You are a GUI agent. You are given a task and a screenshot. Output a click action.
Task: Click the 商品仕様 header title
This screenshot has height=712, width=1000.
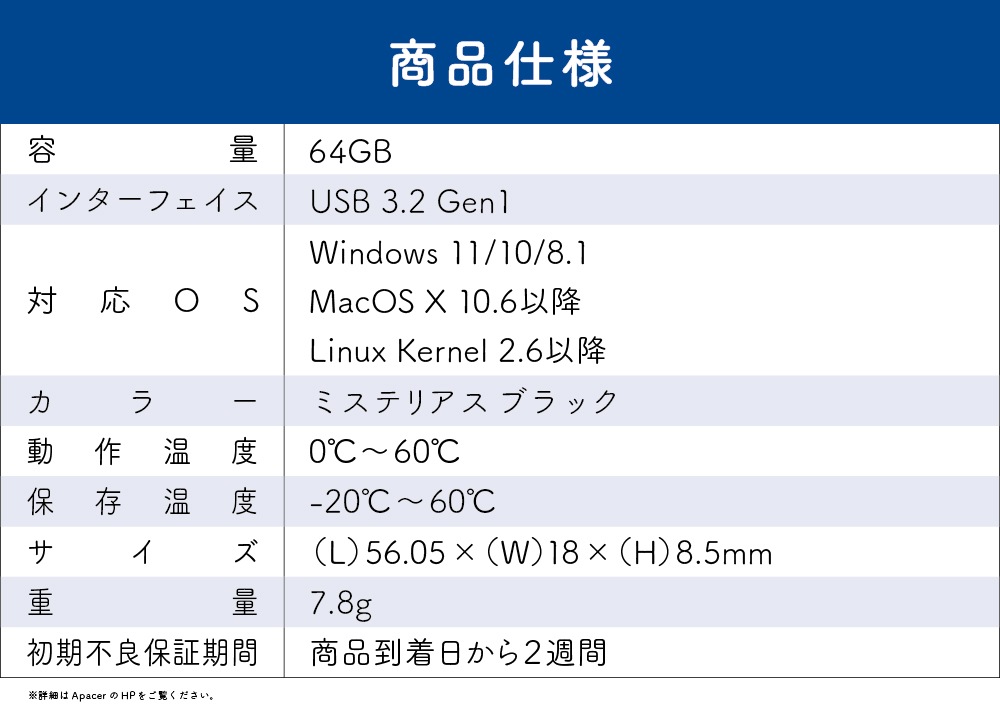click(x=500, y=64)
